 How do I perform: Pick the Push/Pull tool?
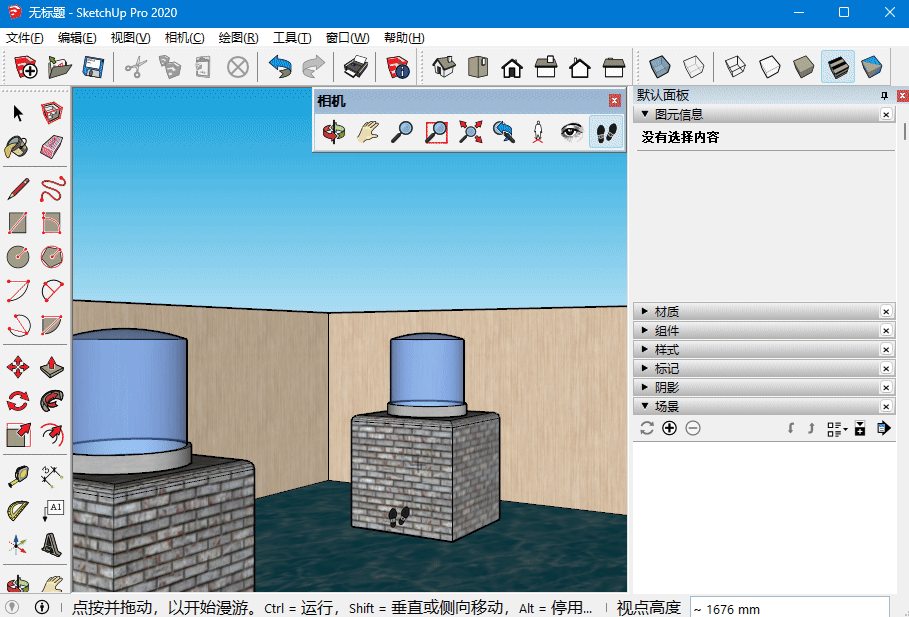52,369
